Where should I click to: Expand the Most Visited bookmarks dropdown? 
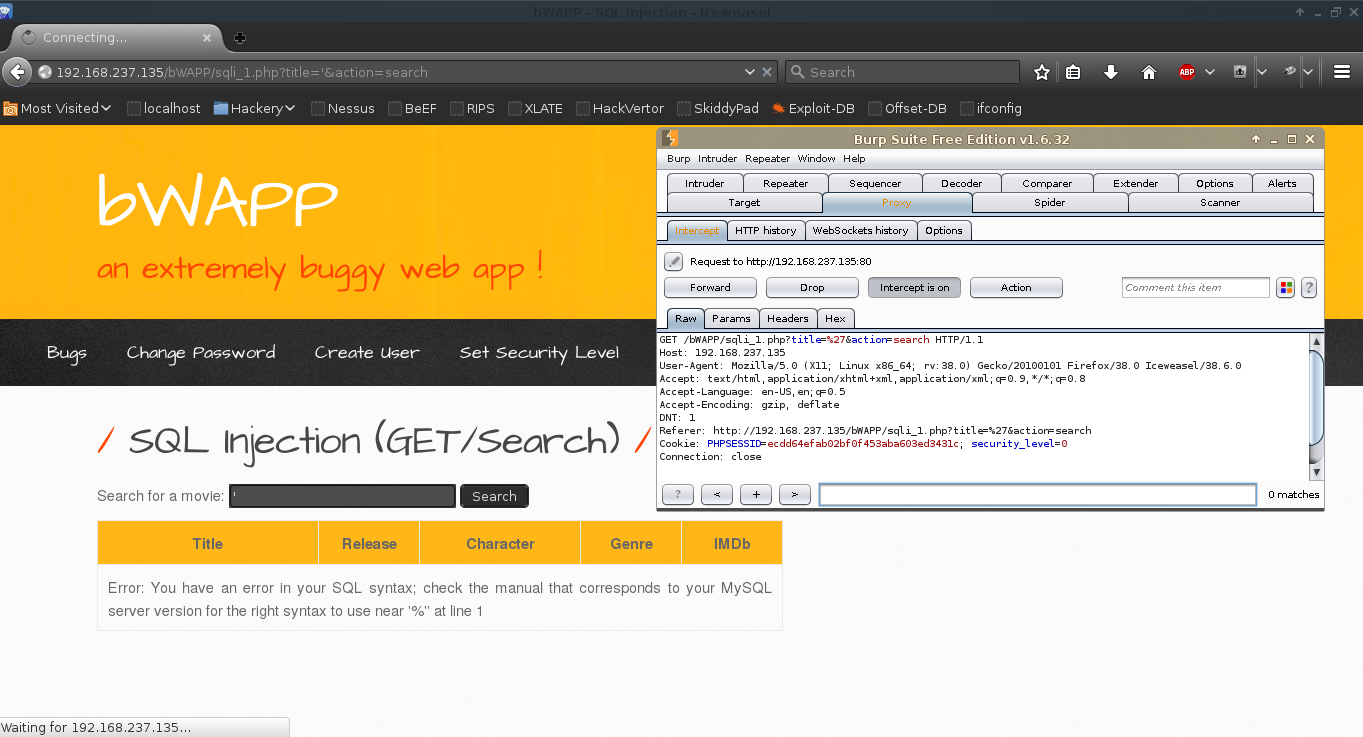point(58,108)
